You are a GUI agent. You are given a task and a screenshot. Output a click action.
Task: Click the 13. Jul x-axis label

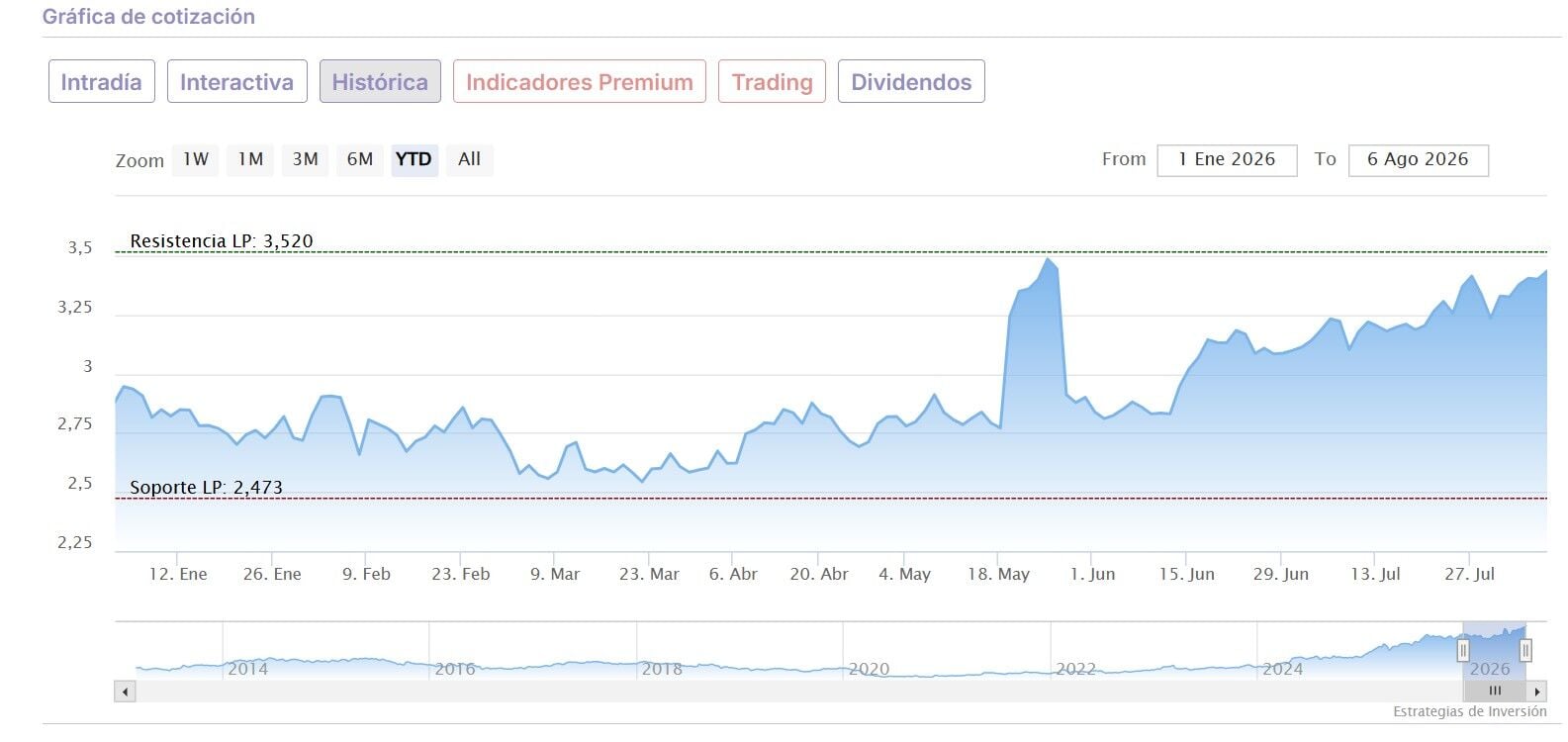coord(1376,574)
